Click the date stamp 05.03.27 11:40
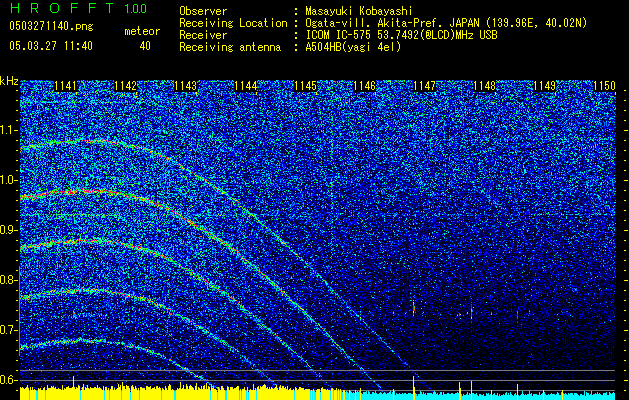 [x=51, y=46]
